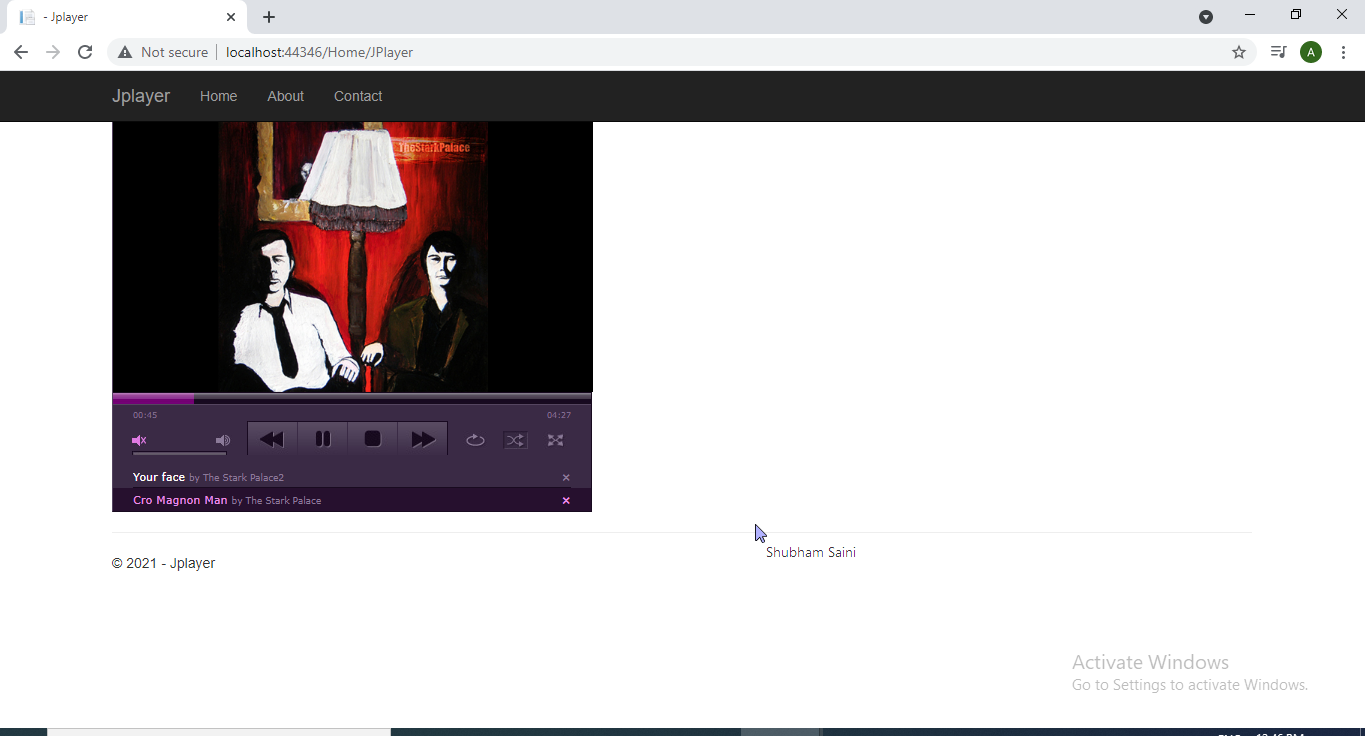The height and width of the screenshot is (736, 1365).
Task: Click the '04:27' duration label
Action: coord(559,415)
